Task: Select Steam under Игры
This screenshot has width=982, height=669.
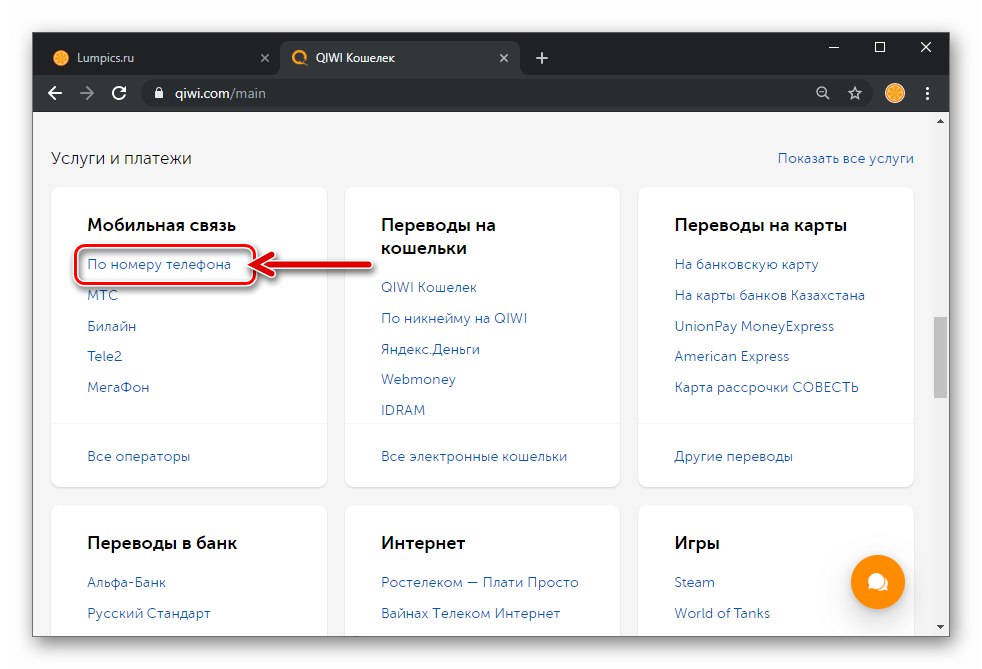Action: pos(695,582)
